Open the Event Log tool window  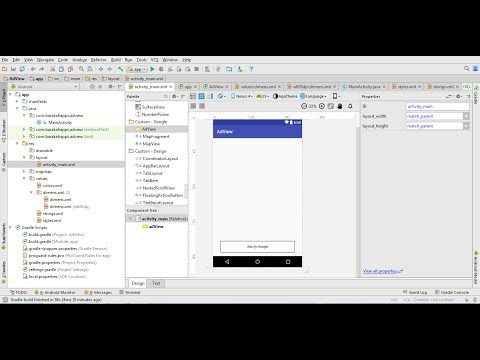[415, 292]
